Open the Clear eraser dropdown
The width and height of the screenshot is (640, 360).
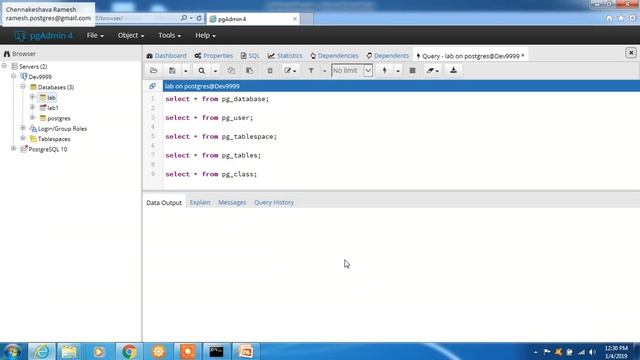pos(432,71)
